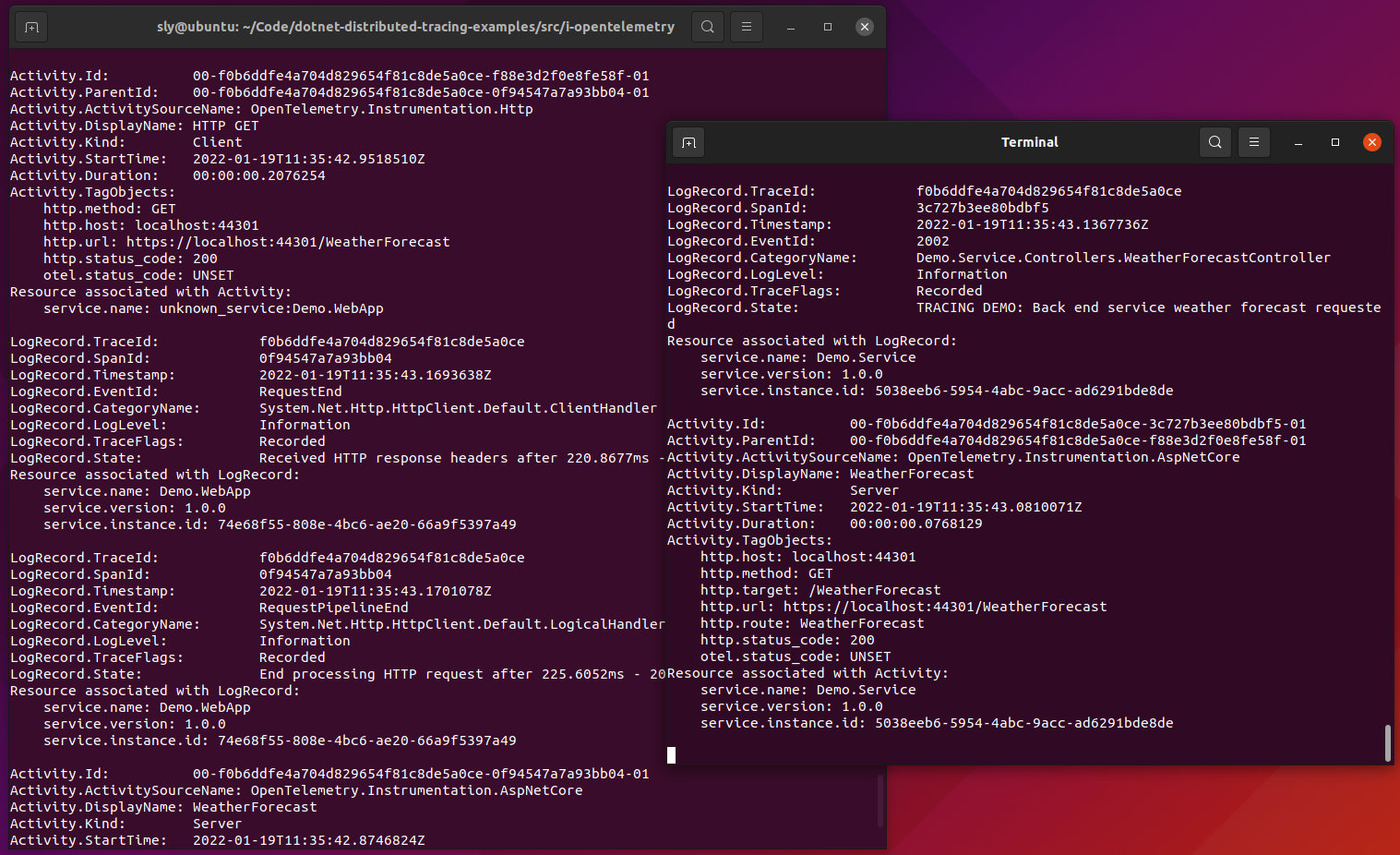Screen dimensions: 1400x855
Task: Open new tab in sly@ubuntu terminal window
Action: coord(31,27)
